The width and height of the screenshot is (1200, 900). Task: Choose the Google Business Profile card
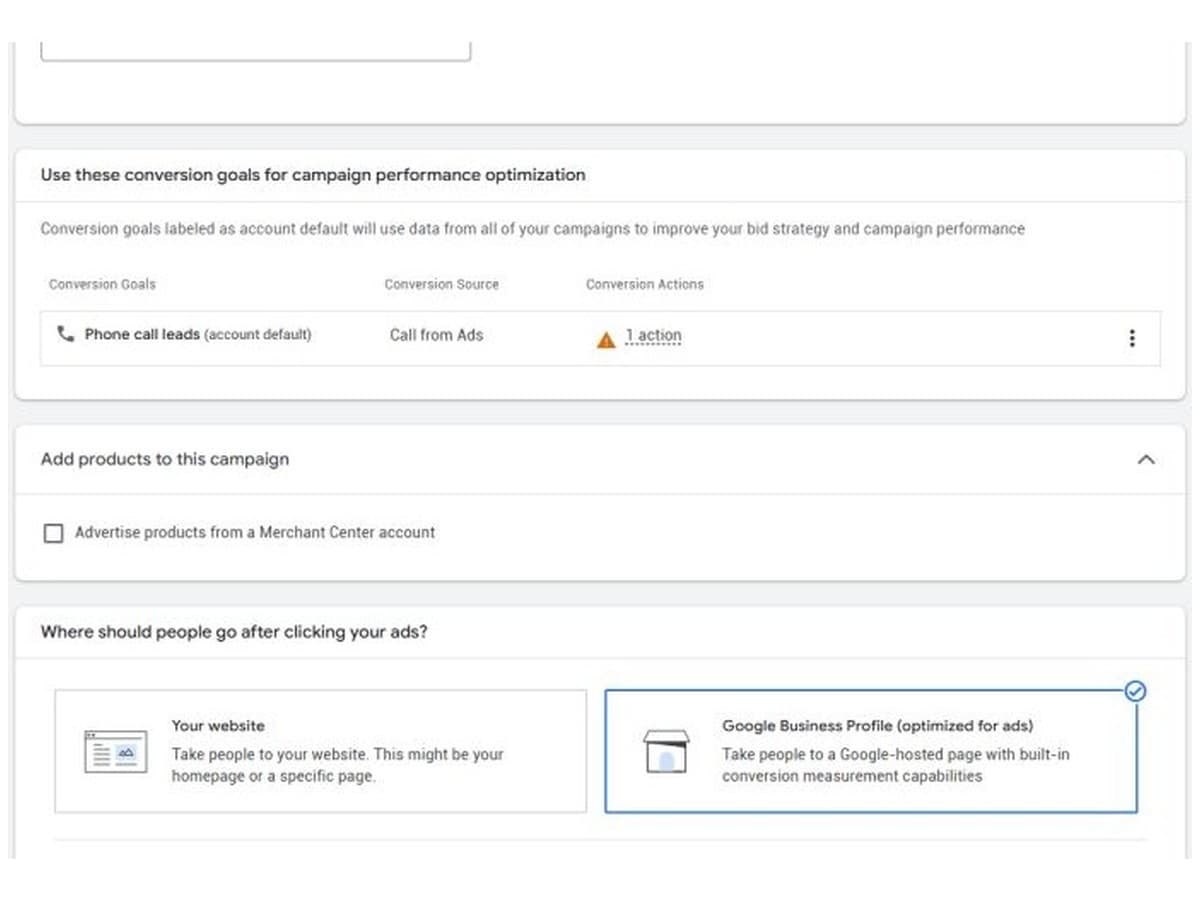(x=871, y=751)
